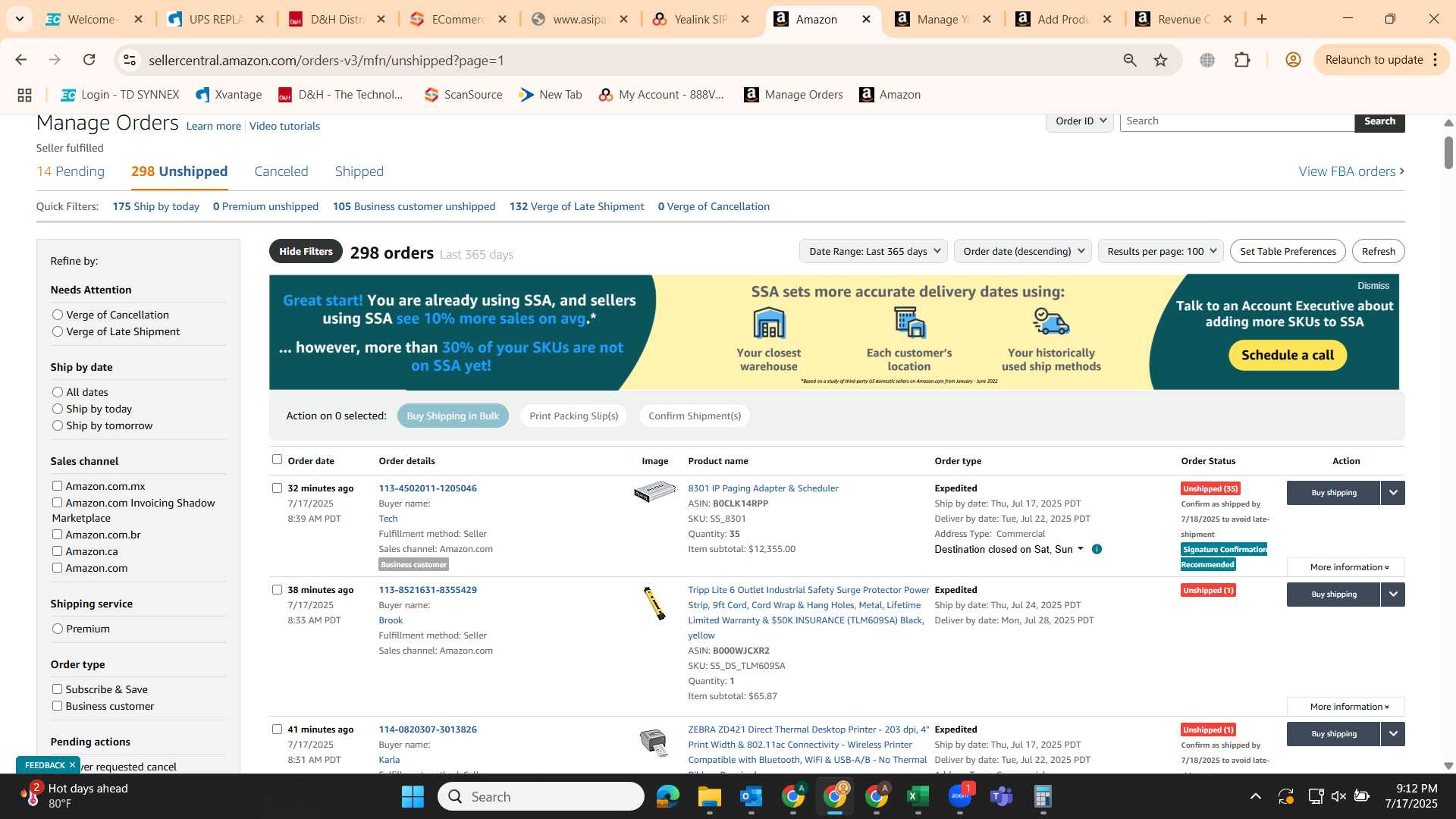Open View FBA orders link
The height and width of the screenshot is (819, 1456).
tap(1351, 171)
